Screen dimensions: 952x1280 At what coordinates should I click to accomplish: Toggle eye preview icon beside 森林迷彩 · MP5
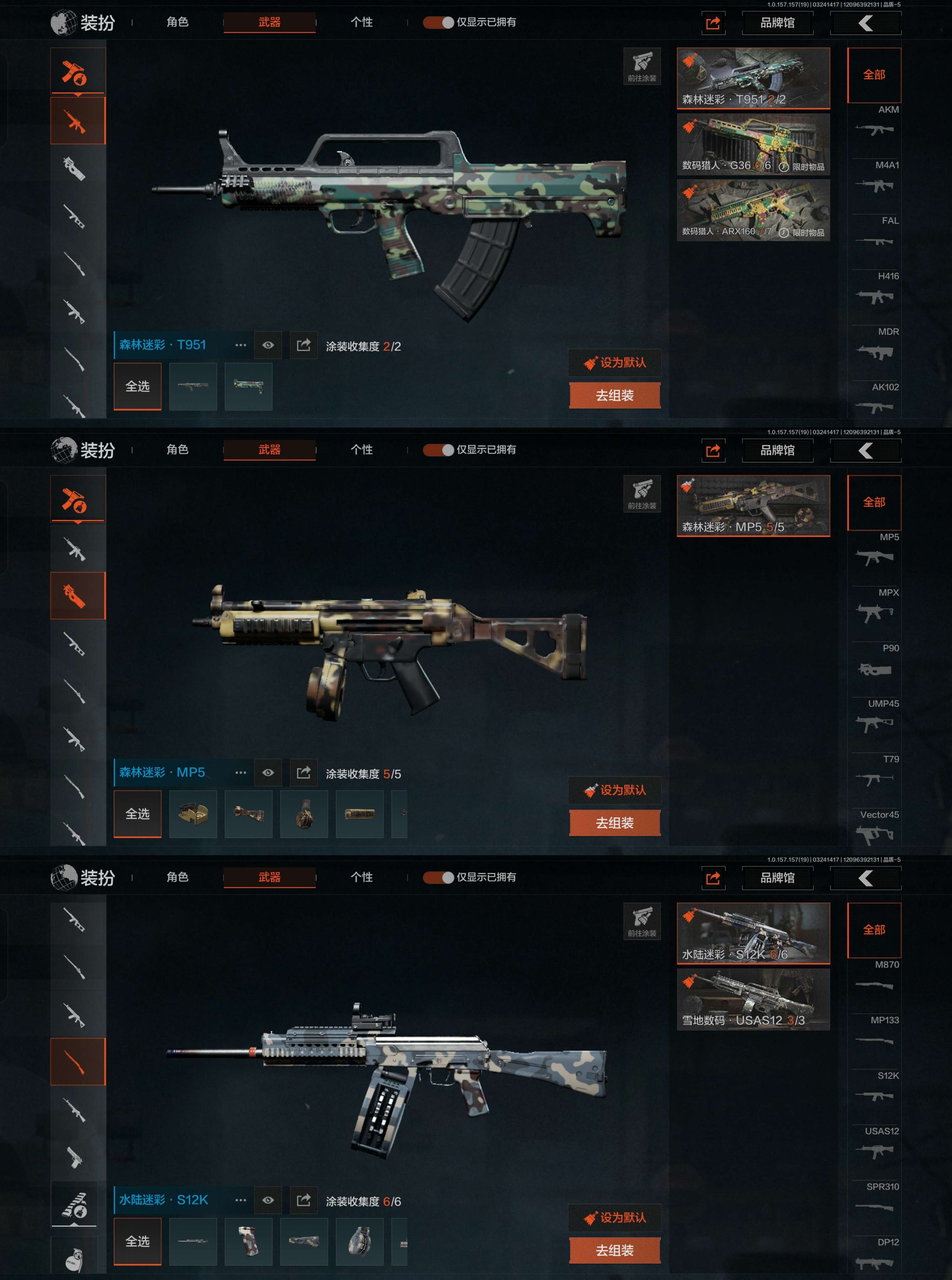coord(268,772)
